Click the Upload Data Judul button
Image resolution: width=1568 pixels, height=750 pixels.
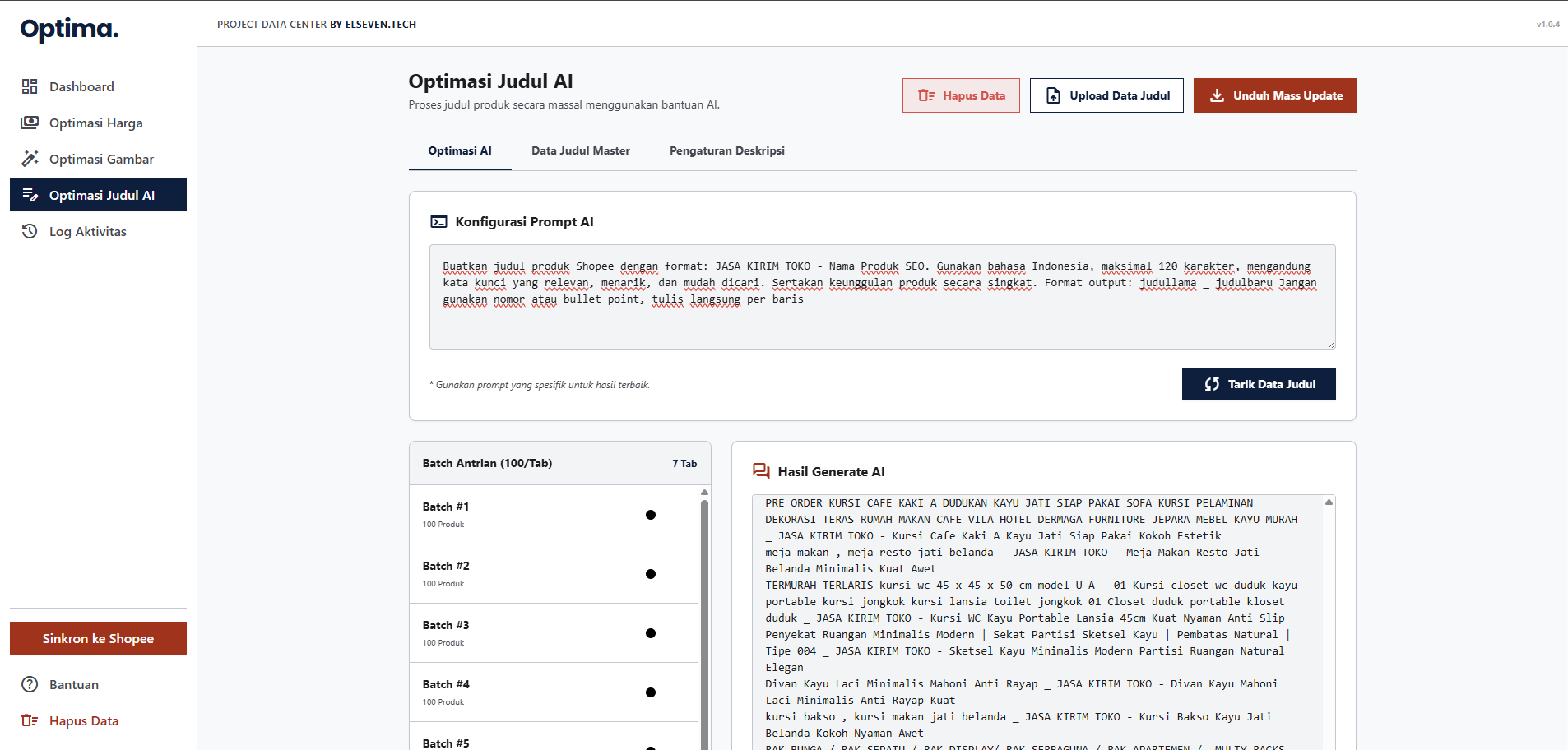click(x=1106, y=95)
